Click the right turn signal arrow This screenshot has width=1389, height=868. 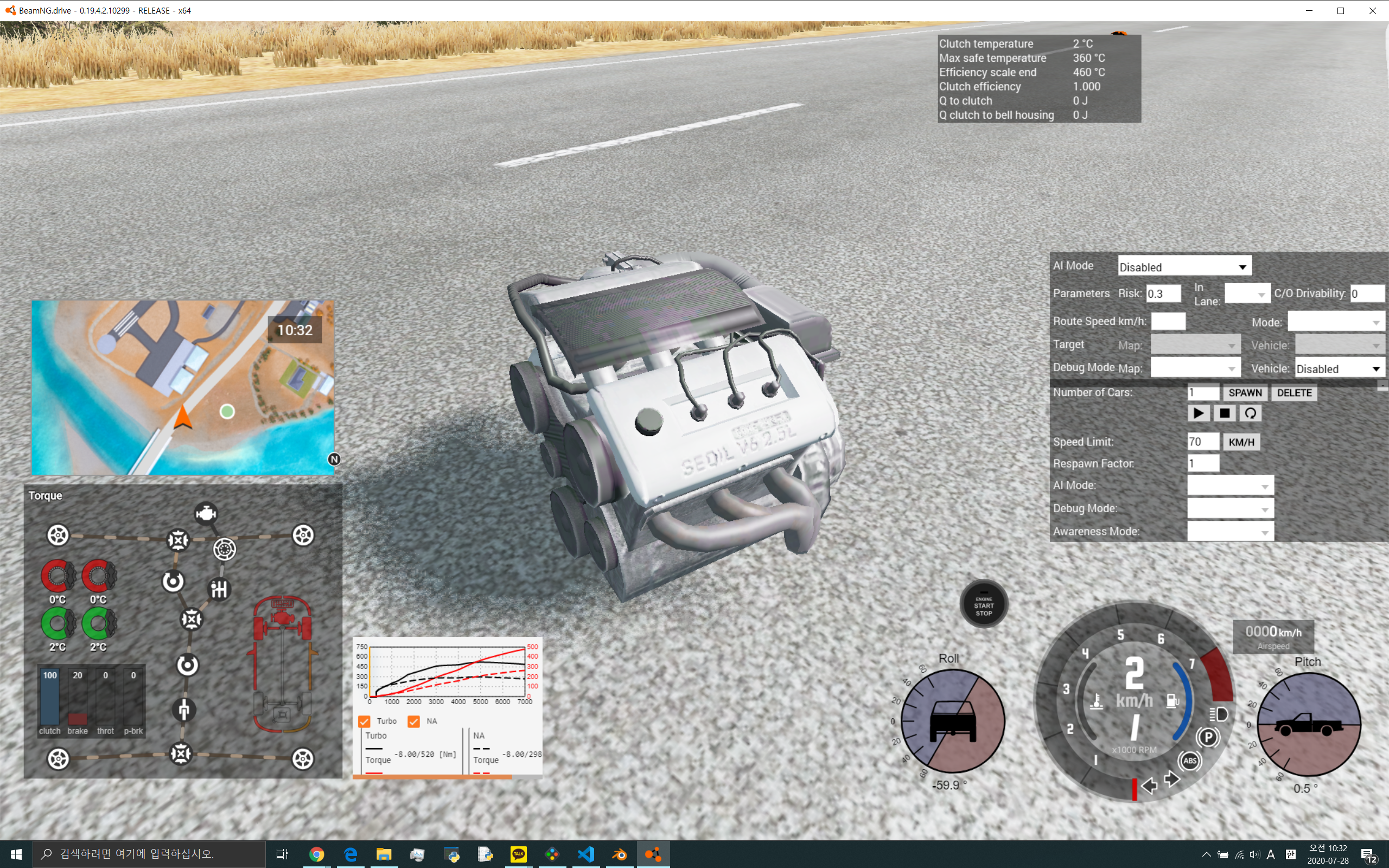click(x=1172, y=779)
